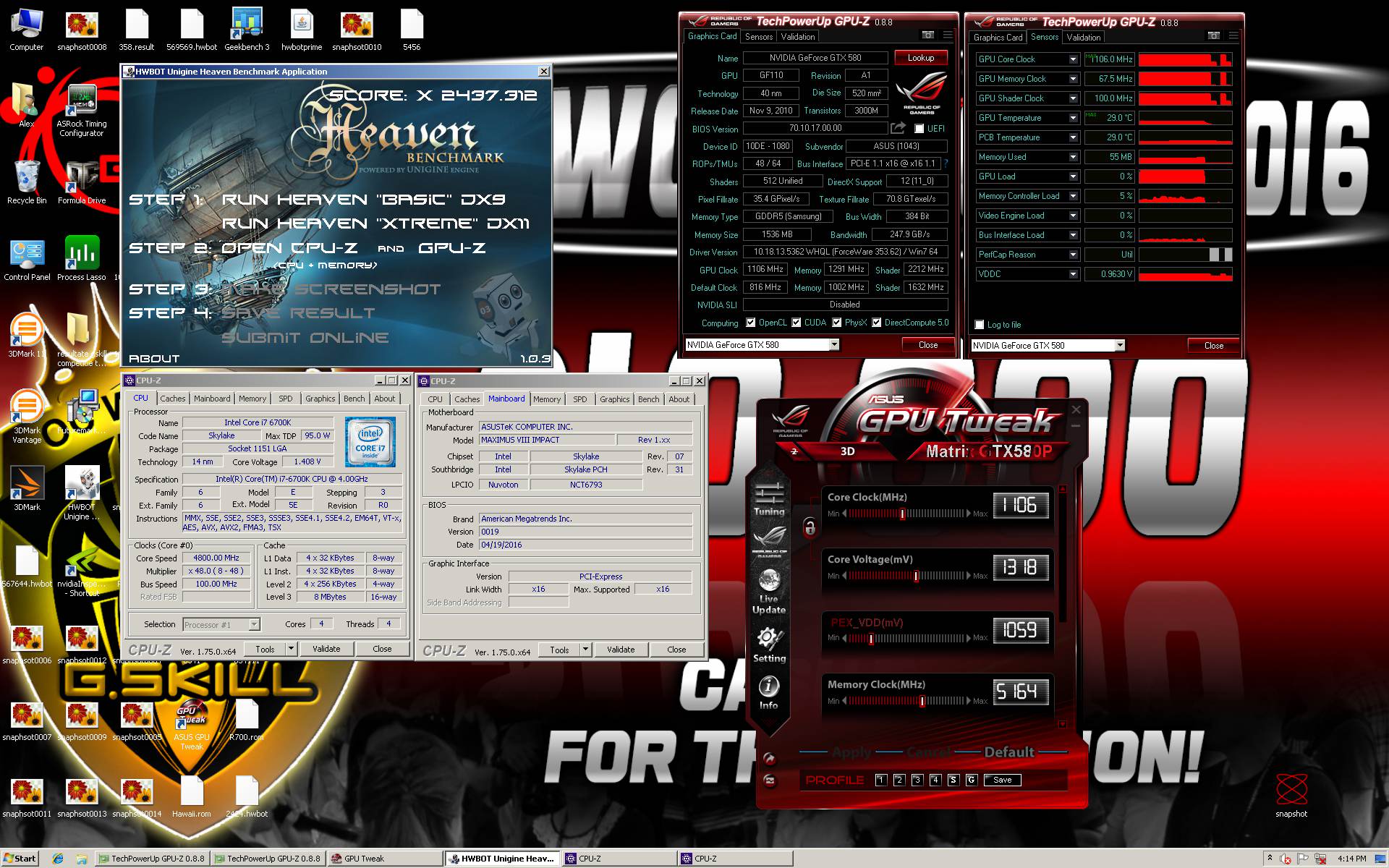Screen dimensions: 1389x868
Task: Click Default in GPU Tweak
Action: pos(1009,752)
